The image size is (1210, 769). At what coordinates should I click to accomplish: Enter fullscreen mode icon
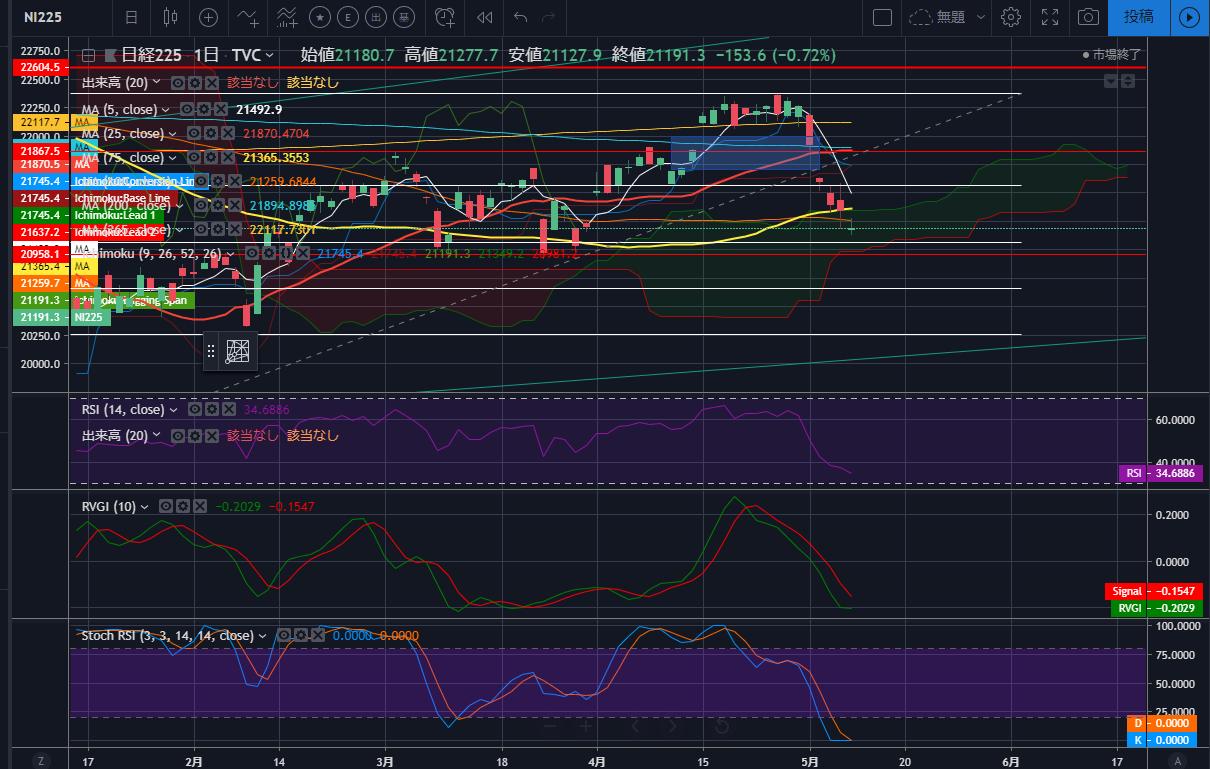[1050, 17]
